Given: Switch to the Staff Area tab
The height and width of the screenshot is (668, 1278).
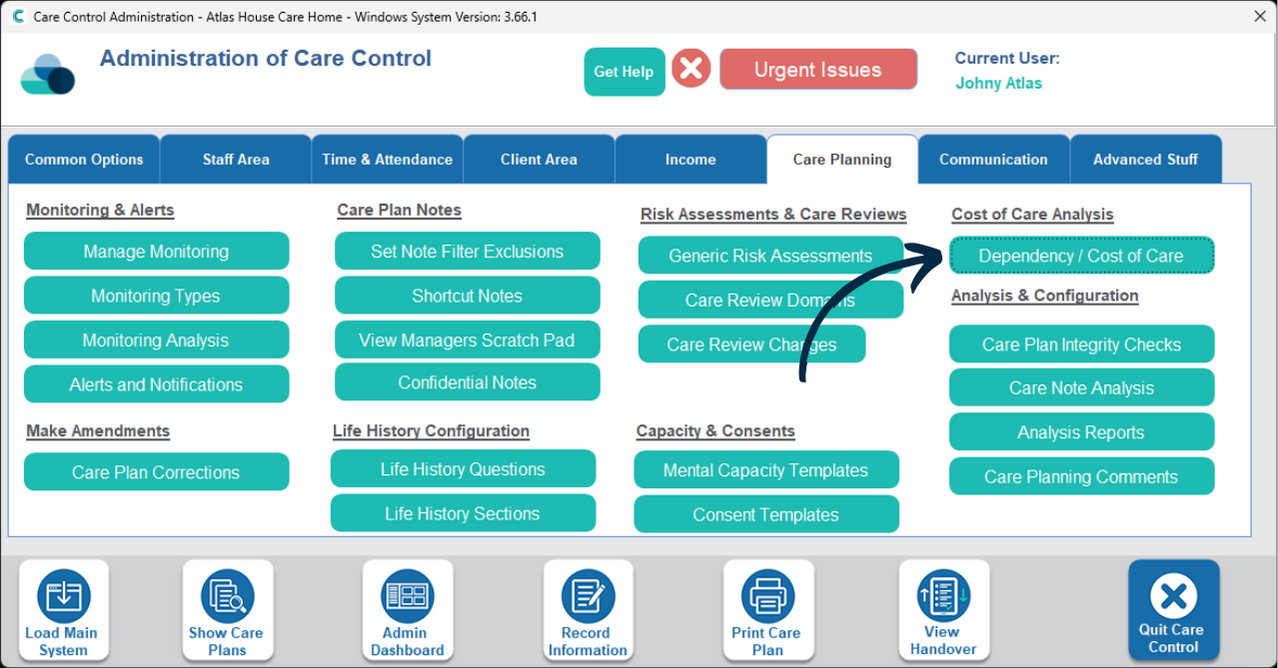Looking at the screenshot, I should tap(235, 159).
